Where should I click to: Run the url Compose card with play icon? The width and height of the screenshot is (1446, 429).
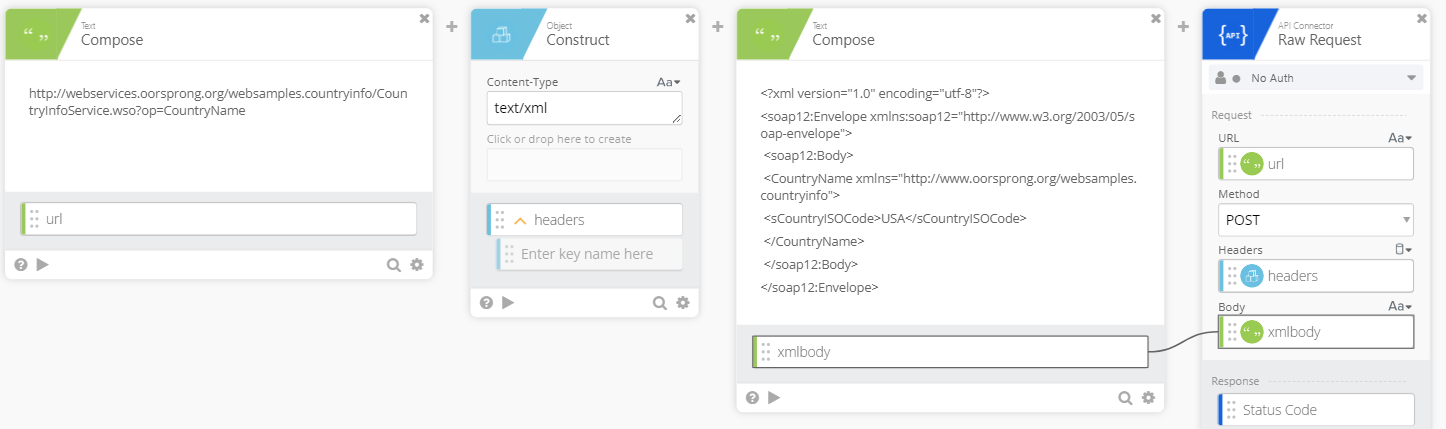[x=42, y=265]
